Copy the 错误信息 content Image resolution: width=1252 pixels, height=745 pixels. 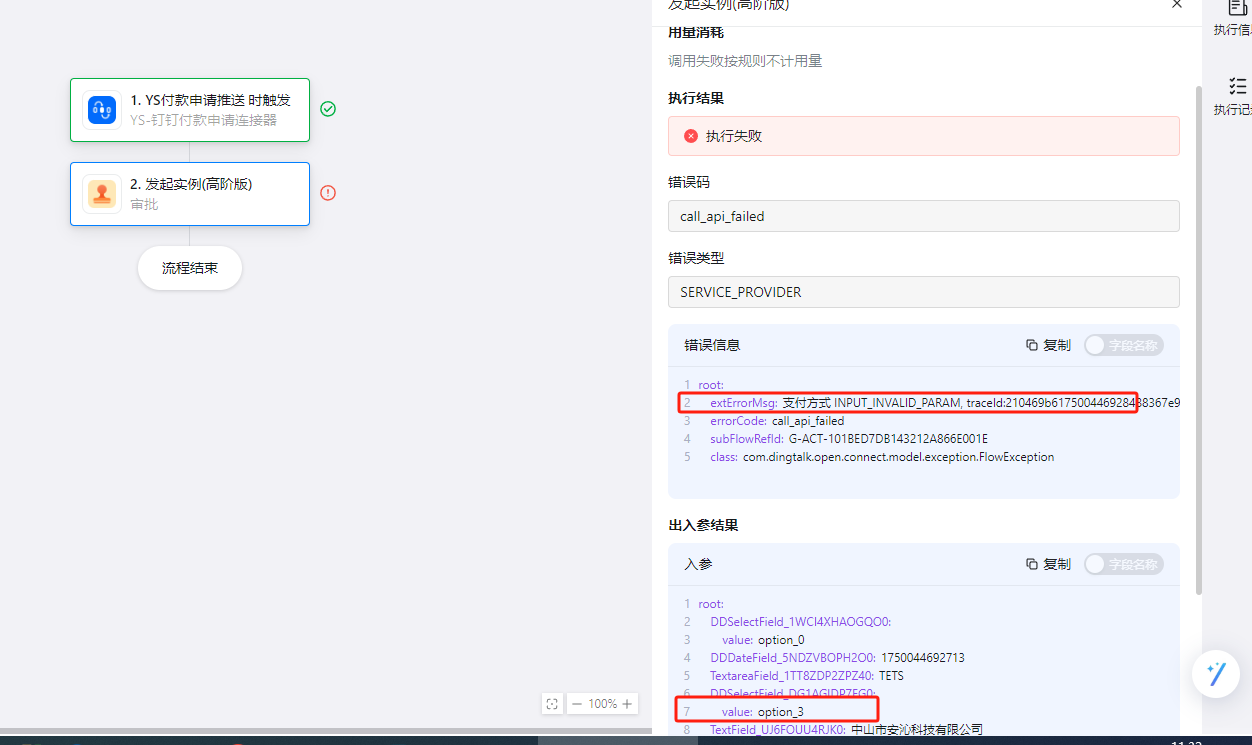pos(1048,345)
